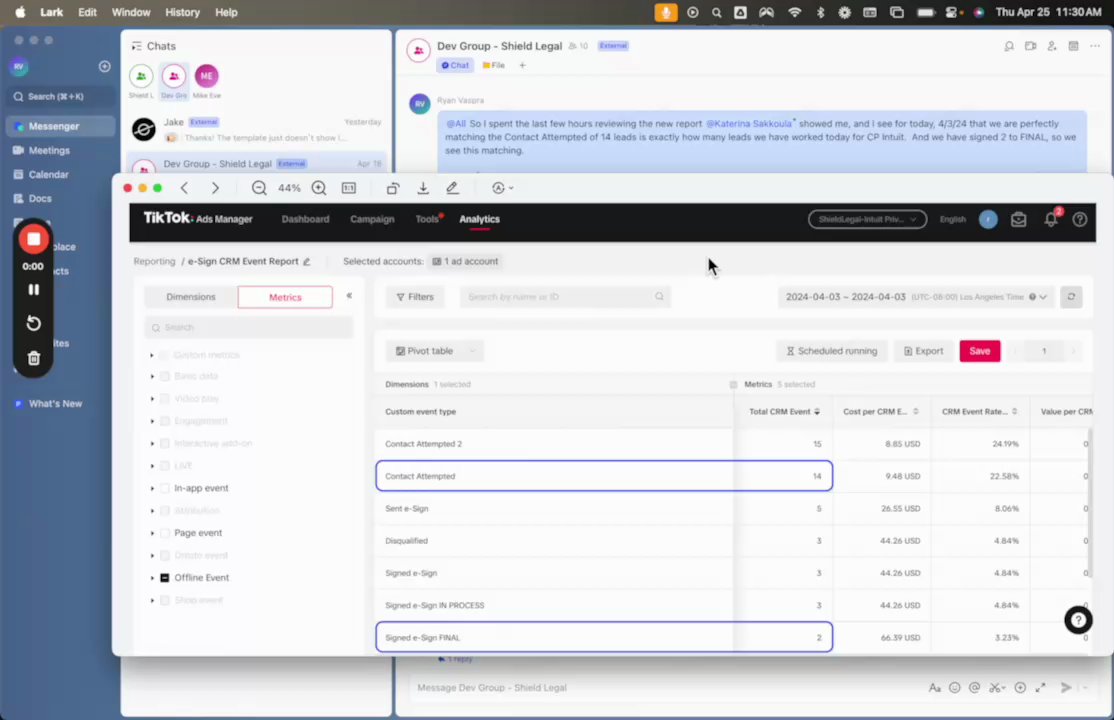The height and width of the screenshot is (720, 1114).
Task: Click the Reporting breadcrumb link
Action: [154, 262]
